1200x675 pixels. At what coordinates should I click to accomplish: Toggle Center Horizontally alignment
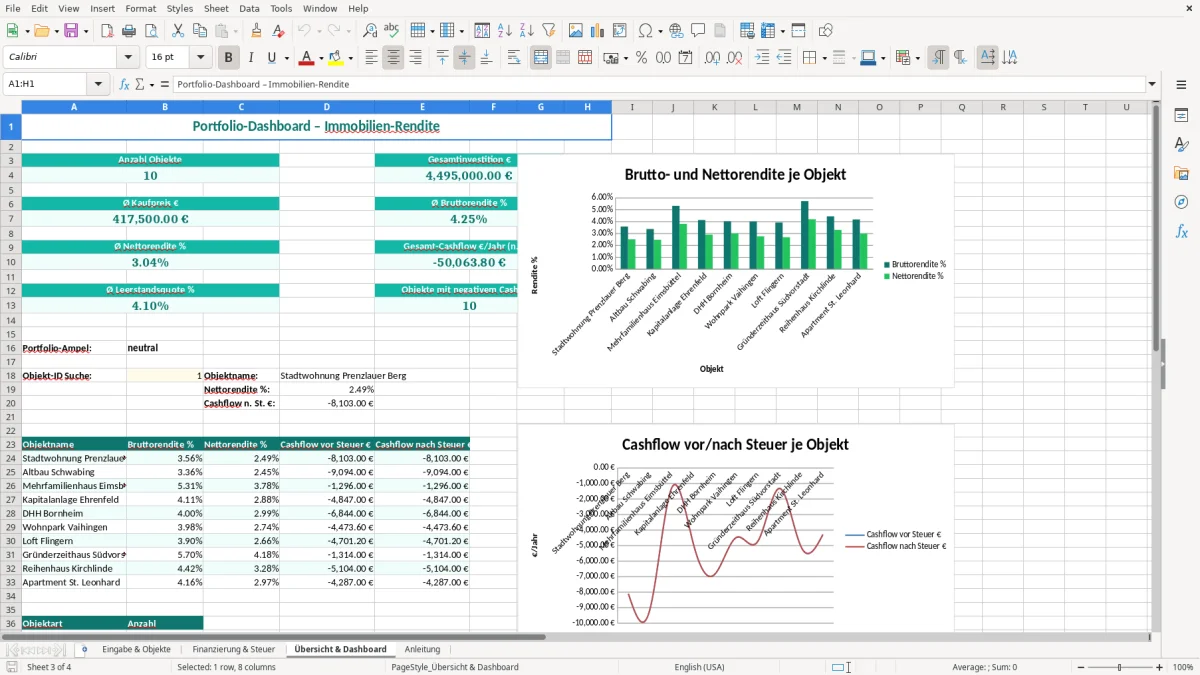tap(393, 58)
